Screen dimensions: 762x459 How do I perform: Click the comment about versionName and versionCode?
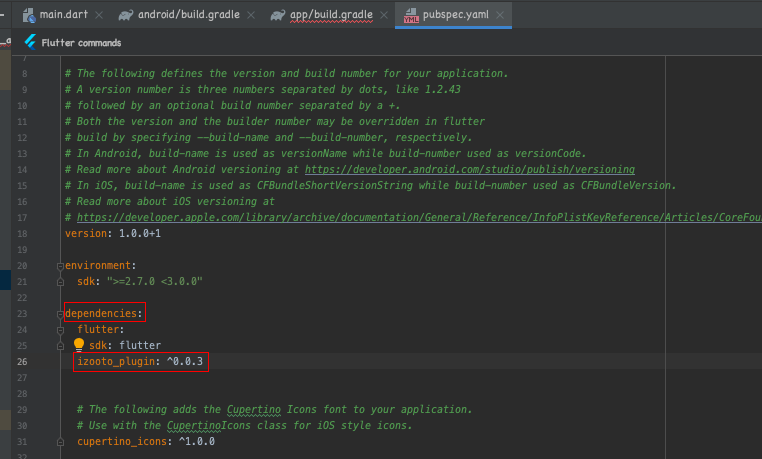point(326,153)
